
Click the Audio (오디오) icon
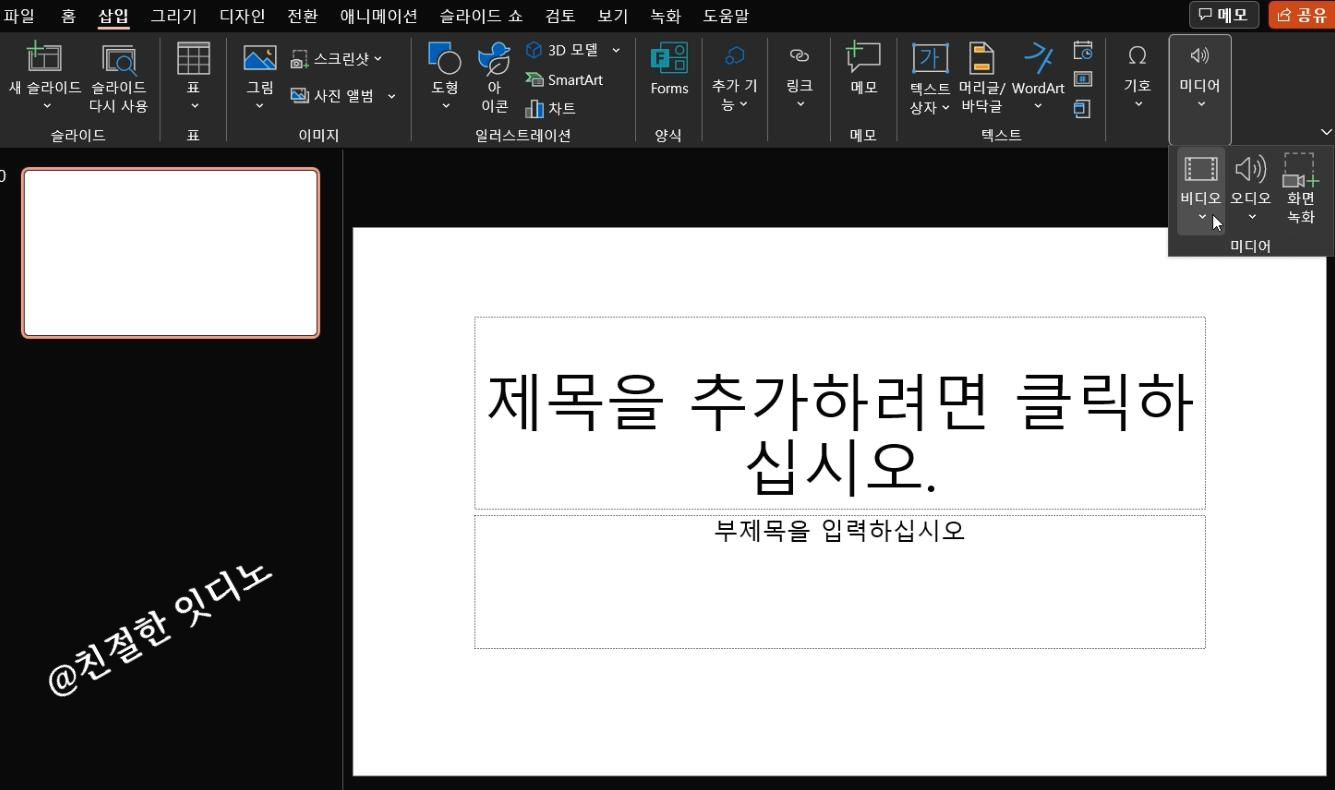pos(1250,169)
